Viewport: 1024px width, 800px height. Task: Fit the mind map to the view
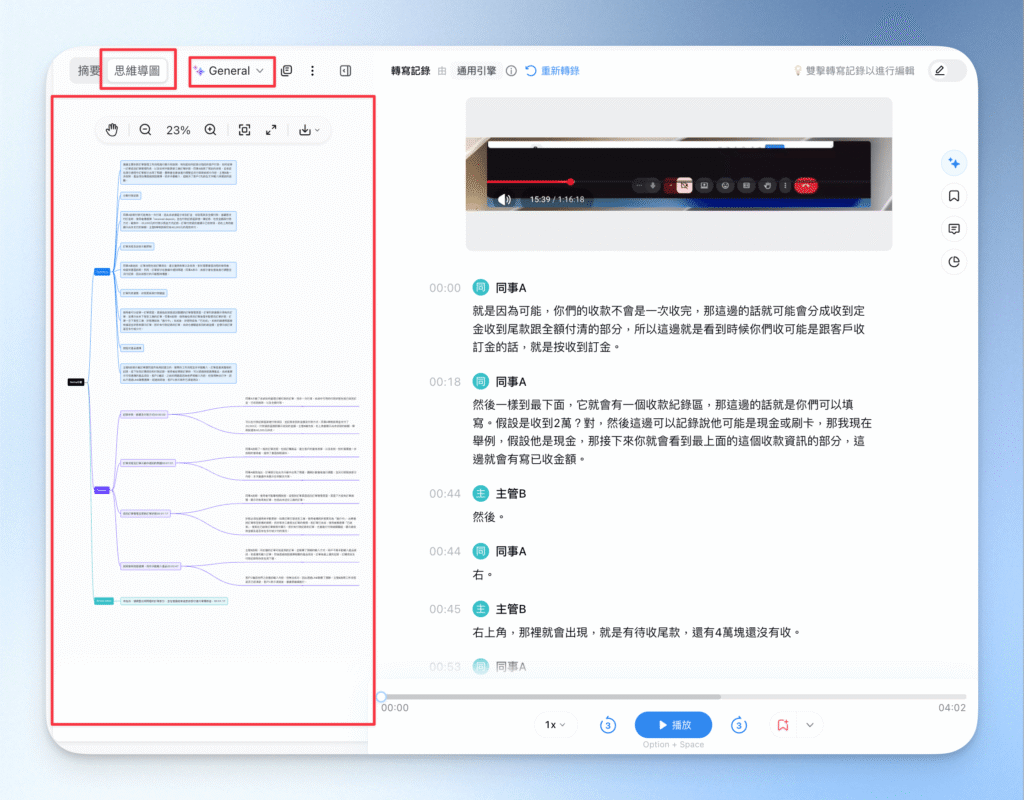click(244, 130)
